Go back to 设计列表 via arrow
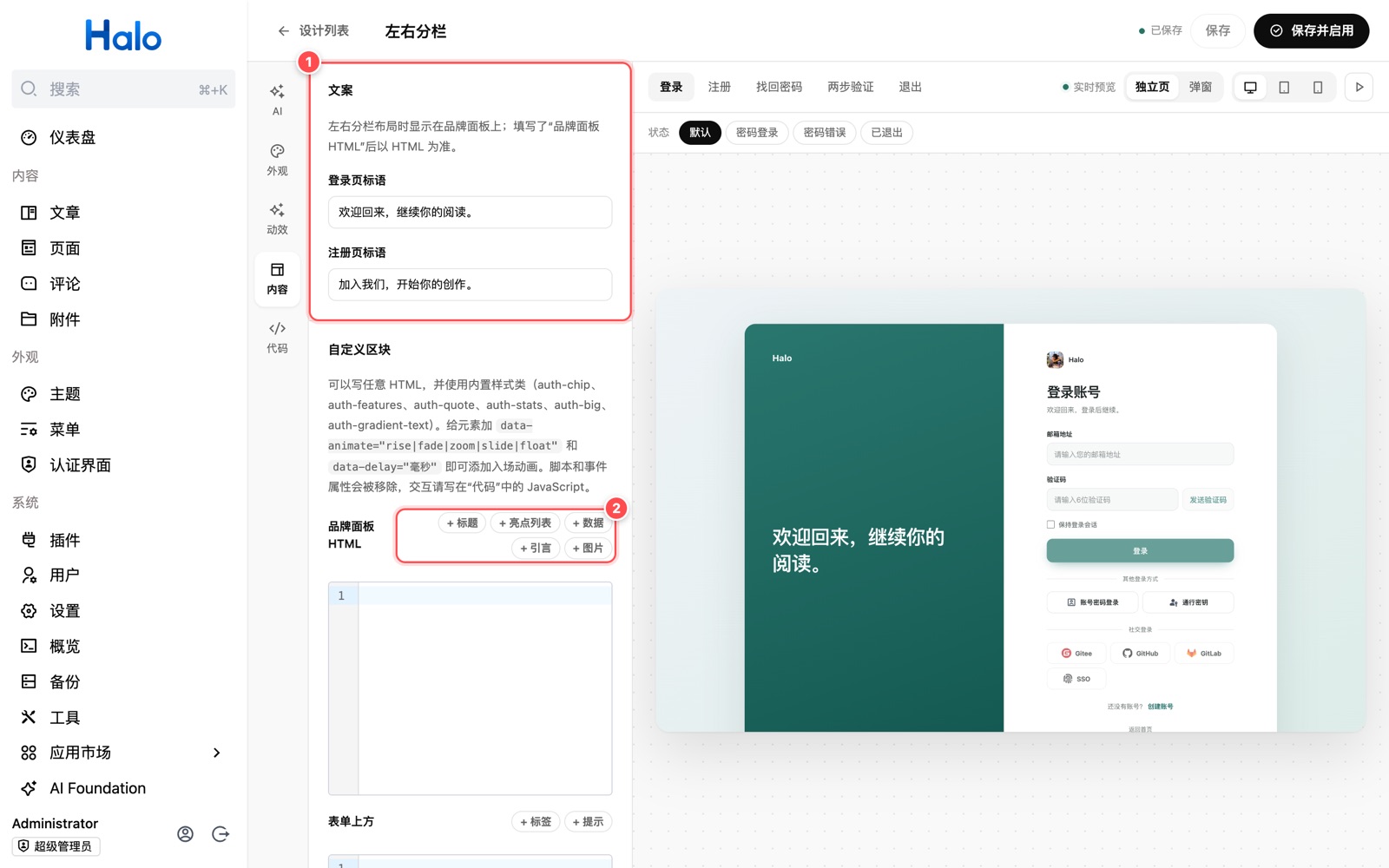This screenshot has width=1389, height=868. 283,31
